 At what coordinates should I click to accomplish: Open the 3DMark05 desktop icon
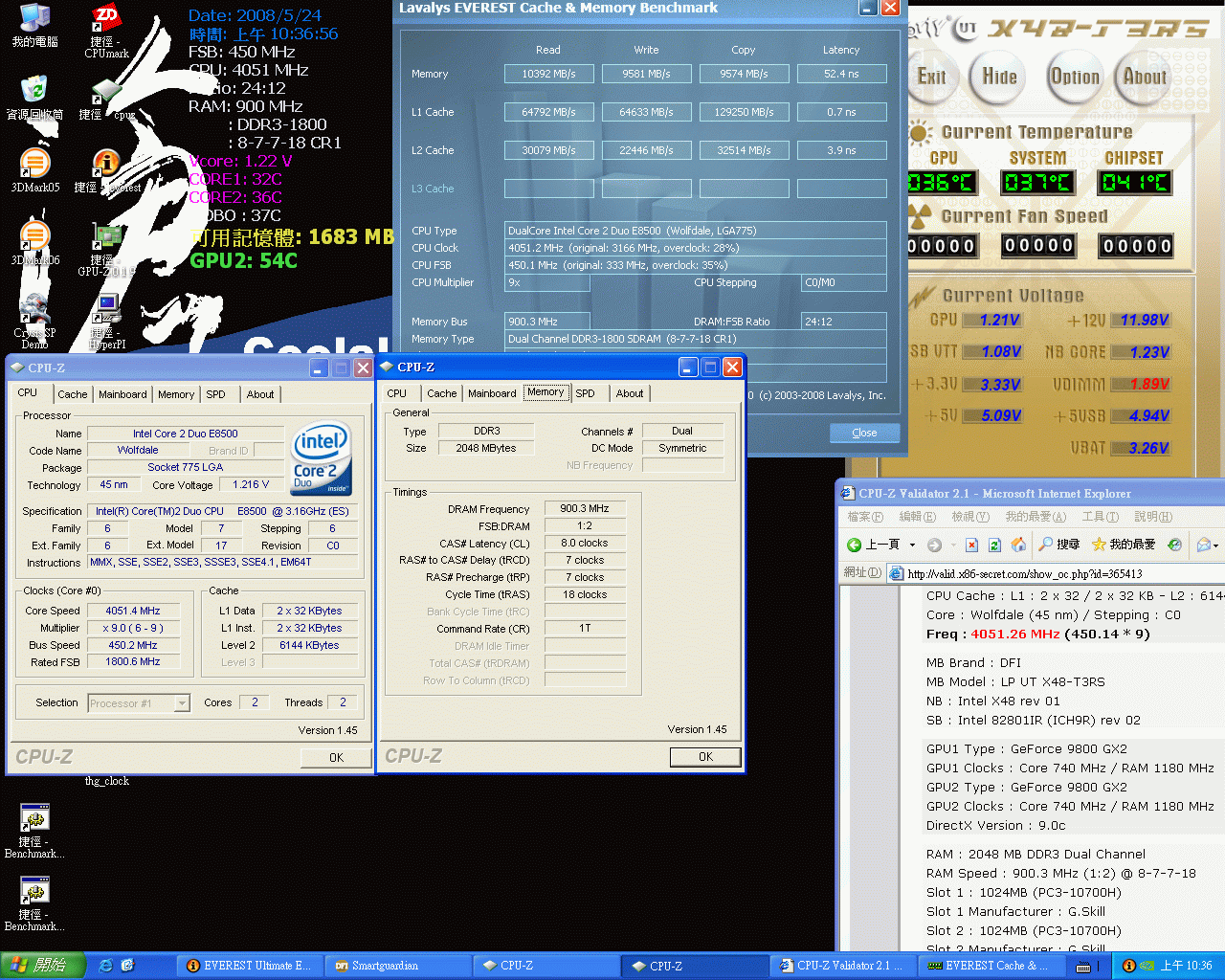(x=34, y=165)
